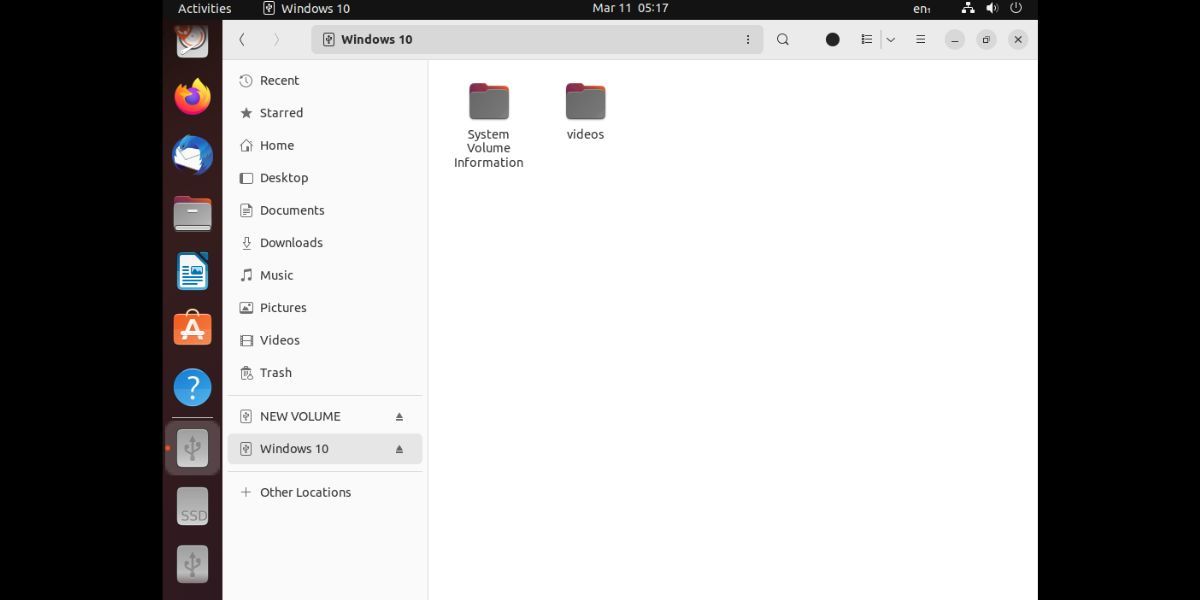Click the black circular operations indicator
Viewport: 1200px width, 600px height.
pos(833,40)
